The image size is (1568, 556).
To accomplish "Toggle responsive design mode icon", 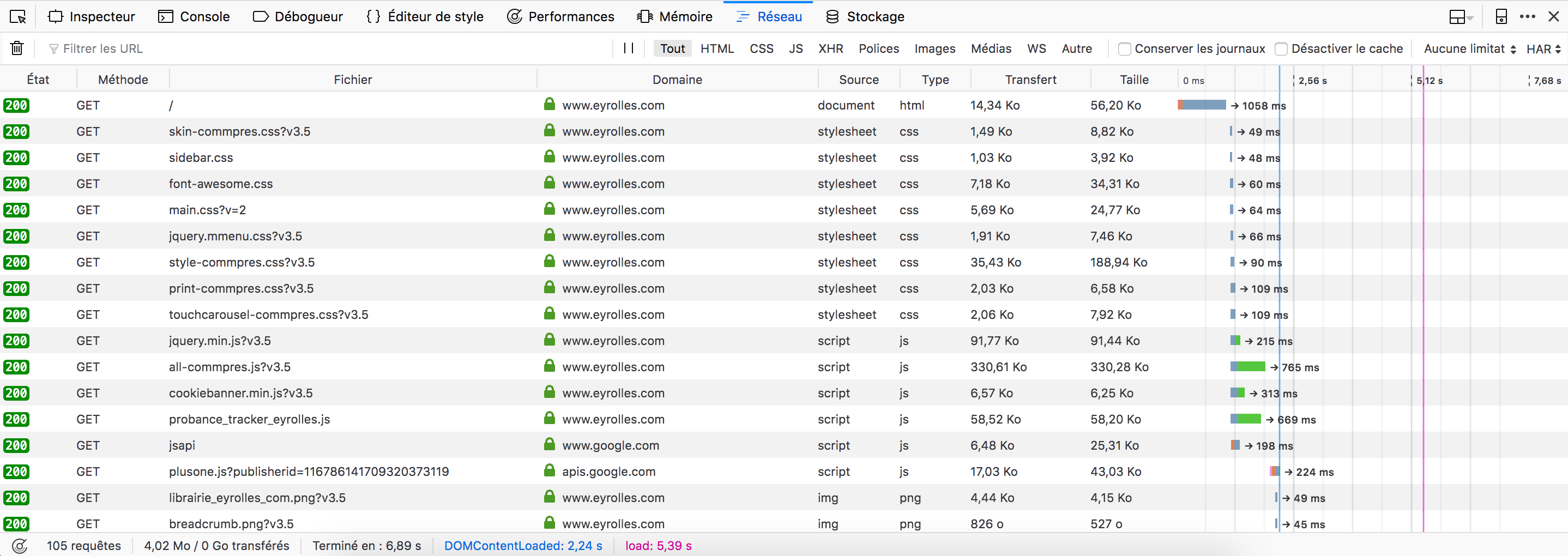I will coord(1501,16).
